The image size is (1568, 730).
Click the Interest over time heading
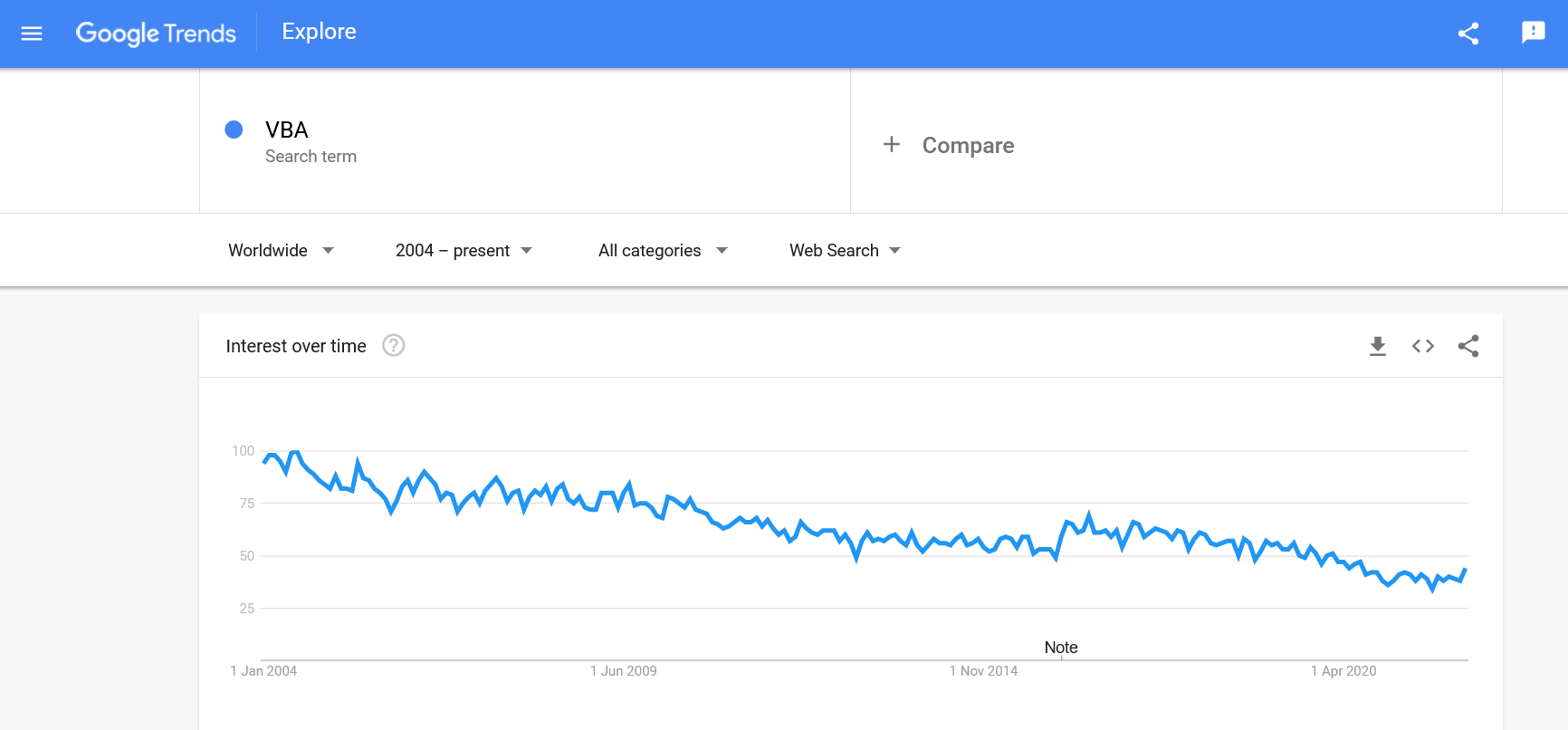point(296,346)
